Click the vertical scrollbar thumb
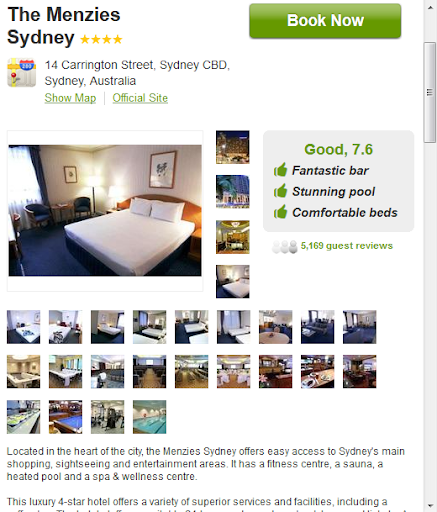 pos(430,92)
